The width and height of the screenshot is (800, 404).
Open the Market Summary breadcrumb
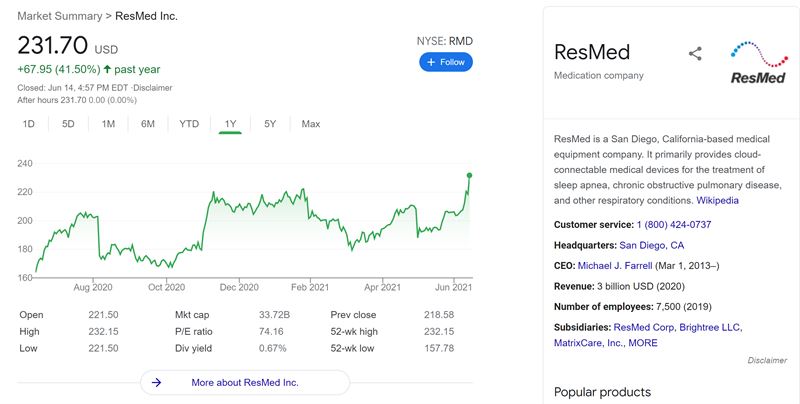coord(60,16)
